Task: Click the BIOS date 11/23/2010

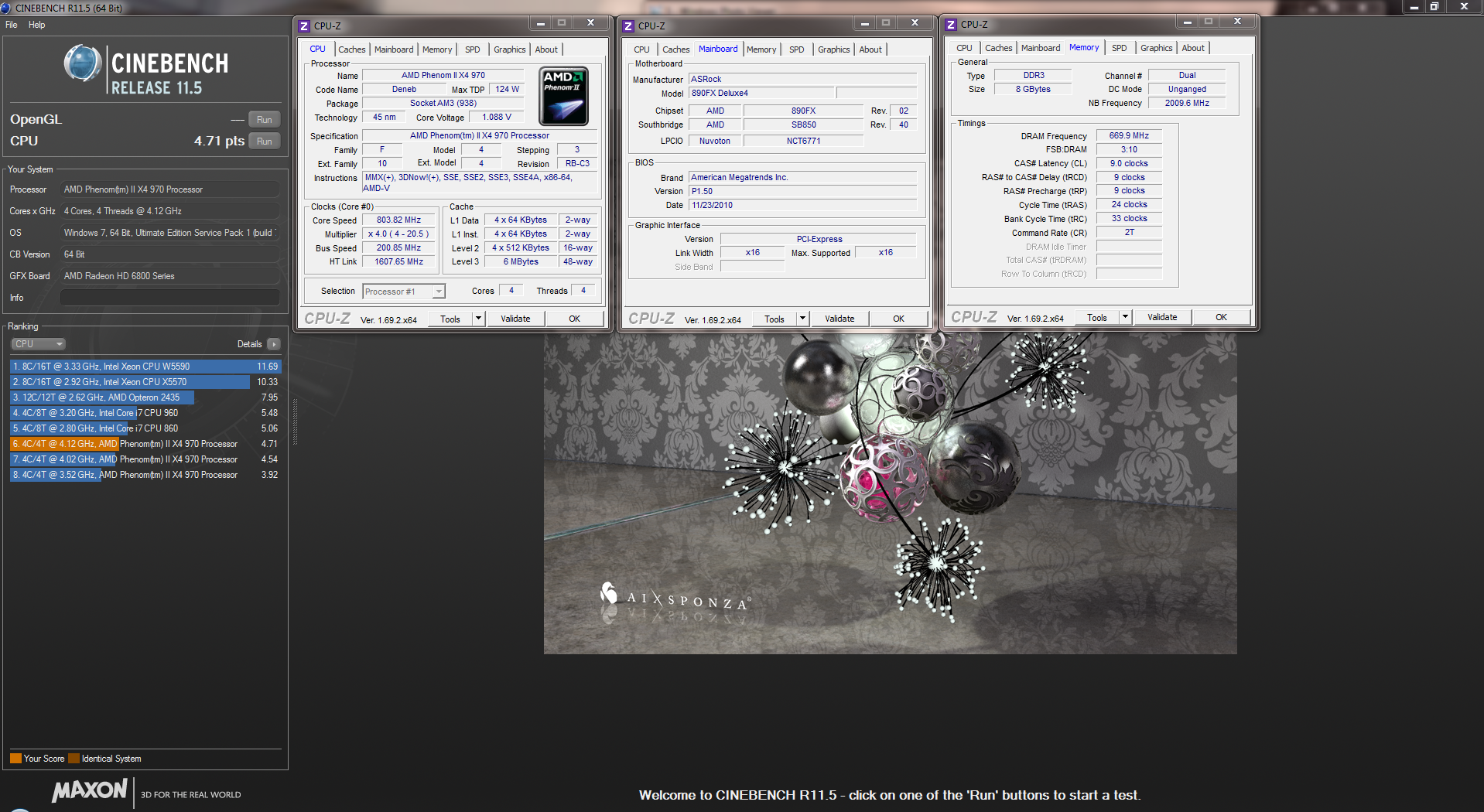Action: (802, 205)
